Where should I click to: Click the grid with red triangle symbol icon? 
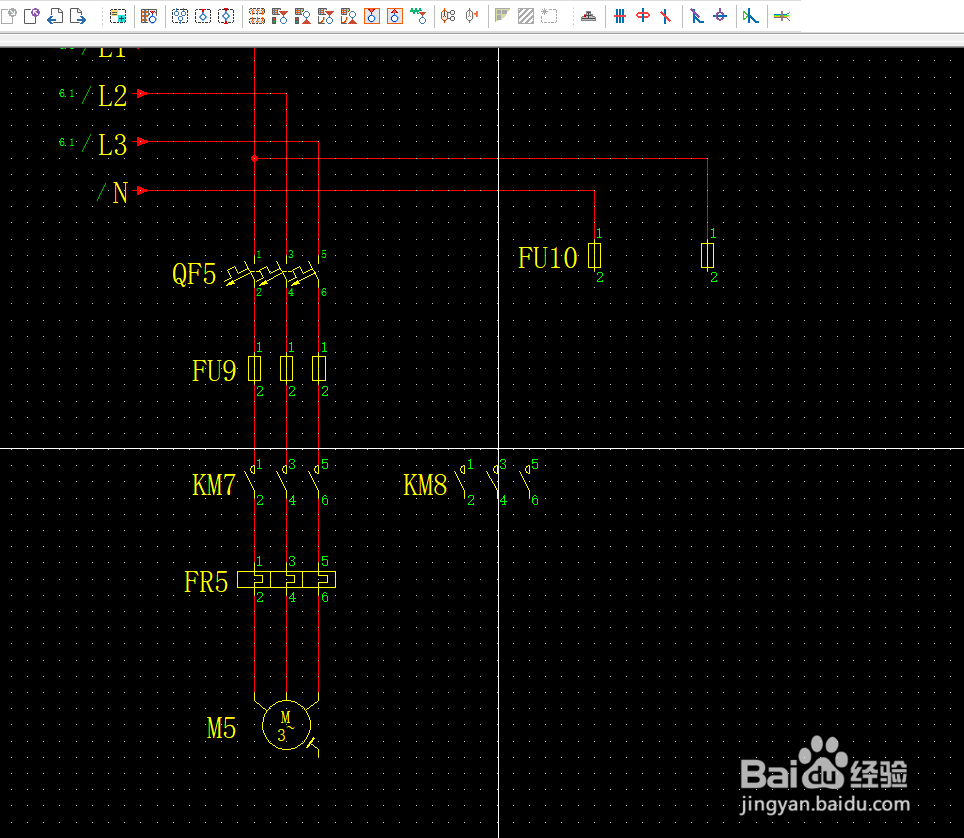pyautogui.click(x=149, y=16)
